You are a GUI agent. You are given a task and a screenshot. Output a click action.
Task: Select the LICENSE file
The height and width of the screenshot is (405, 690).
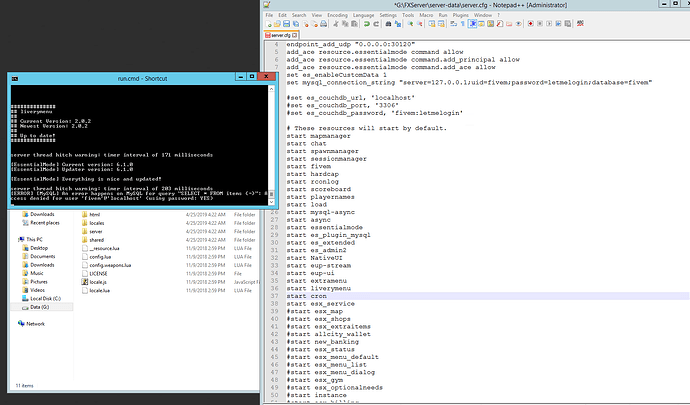click(x=98, y=273)
